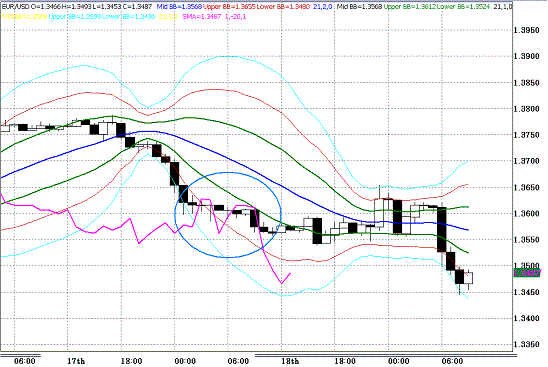
Task: Click the 1.3750 price axis label
Action: point(527,135)
